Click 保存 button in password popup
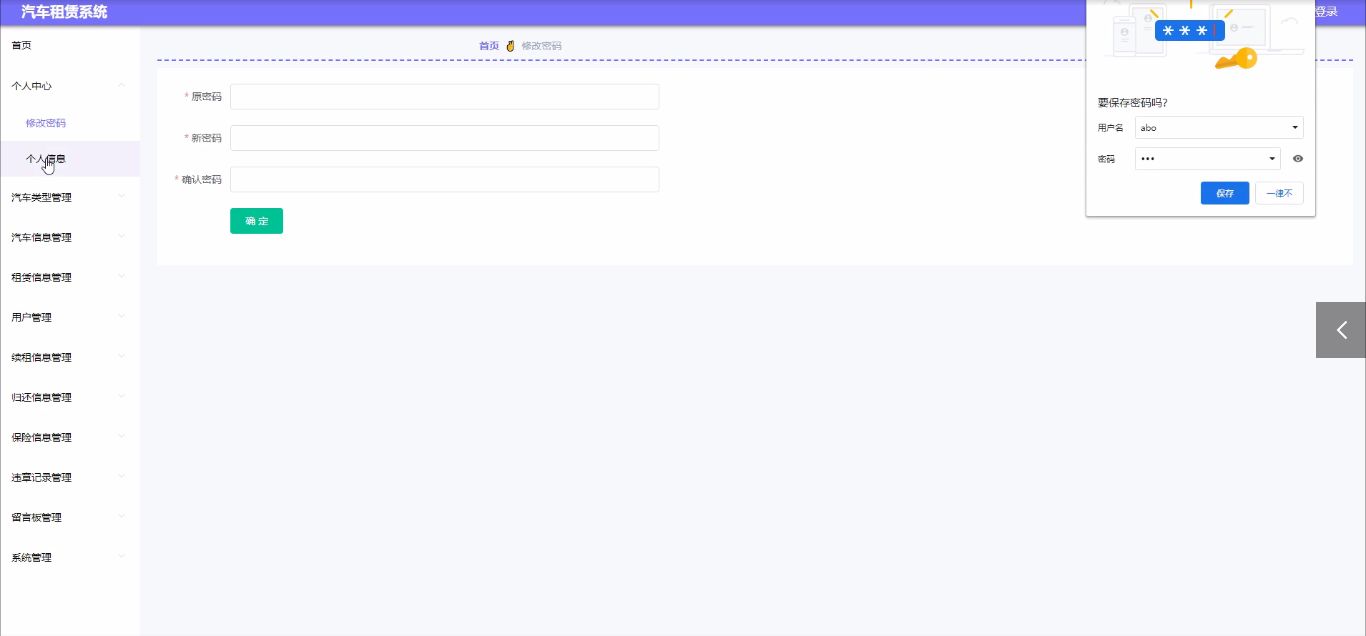 [1225, 193]
